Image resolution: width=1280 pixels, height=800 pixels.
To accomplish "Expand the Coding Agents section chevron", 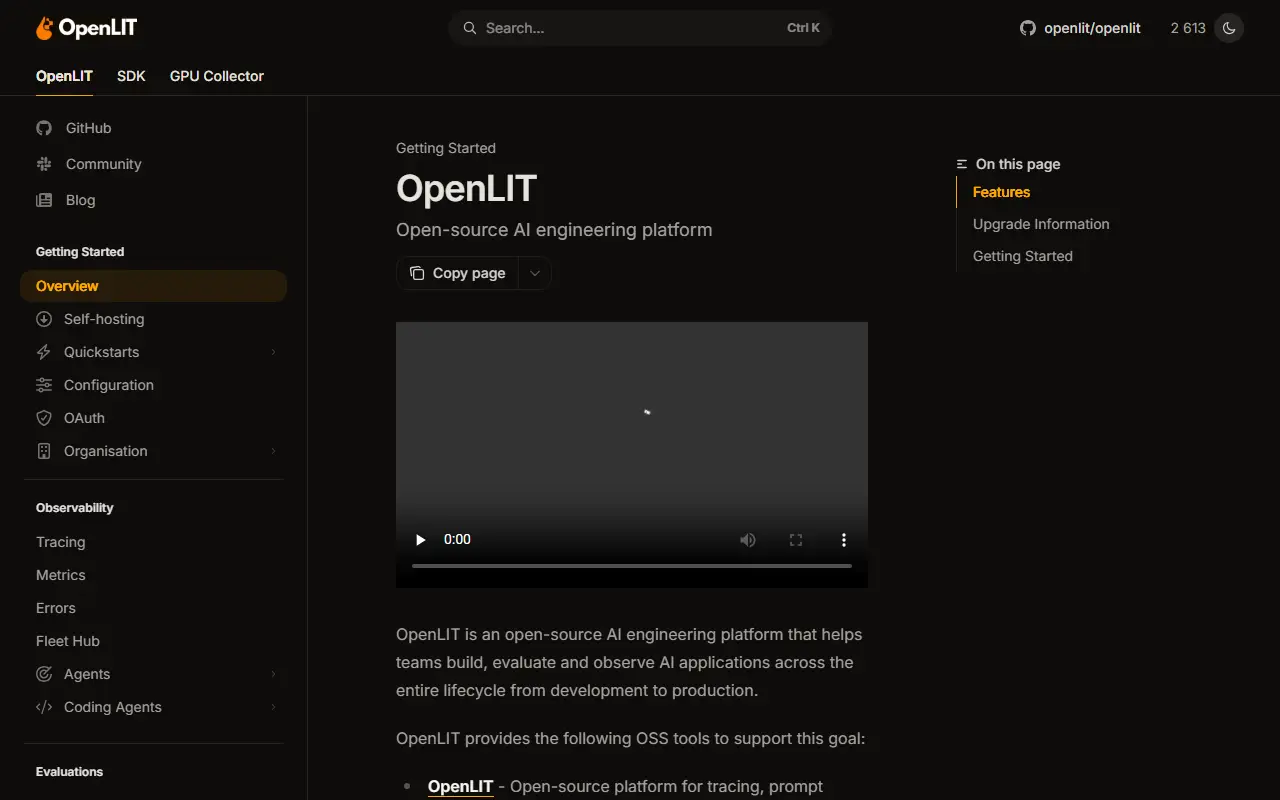I will [273, 707].
